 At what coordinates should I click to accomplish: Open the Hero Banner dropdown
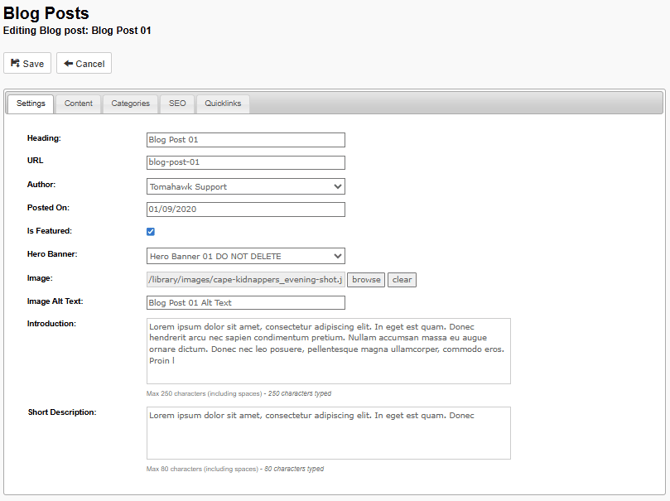pyautogui.click(x=245, y=256)
